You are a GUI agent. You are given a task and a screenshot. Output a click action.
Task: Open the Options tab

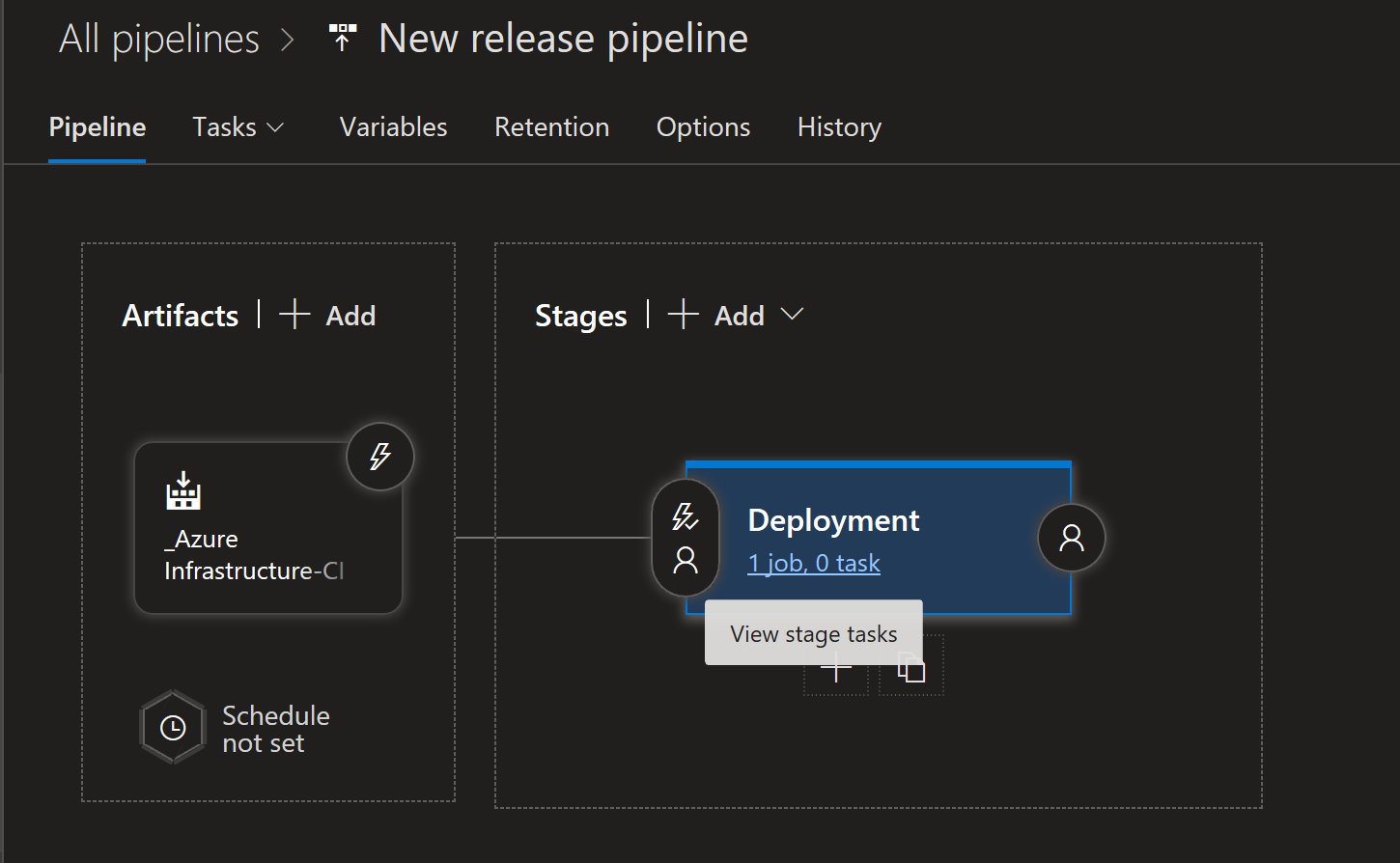pyautogui.click(x=703, y=127)
